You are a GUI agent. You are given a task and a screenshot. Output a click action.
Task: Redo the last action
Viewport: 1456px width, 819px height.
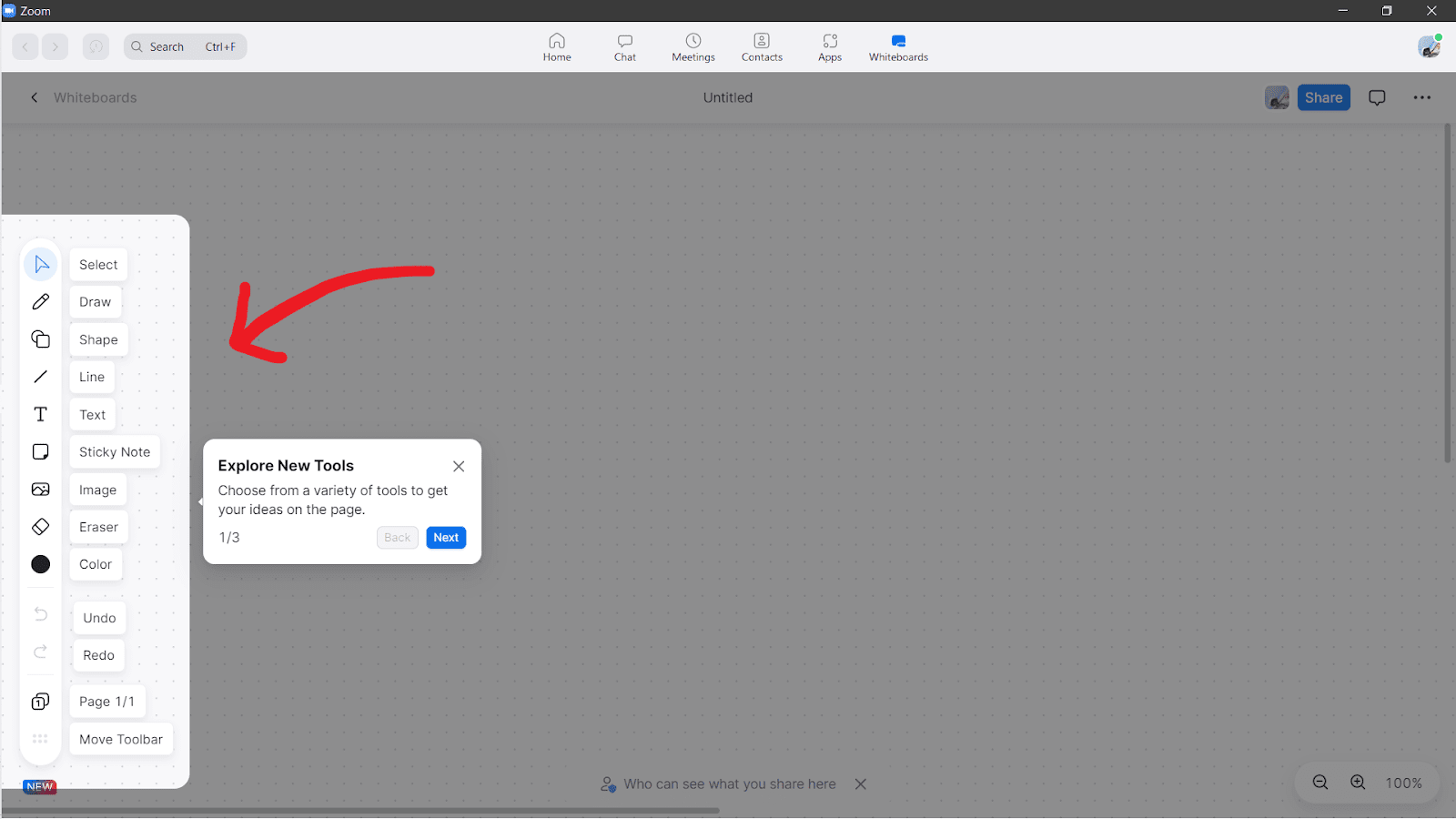40,652
